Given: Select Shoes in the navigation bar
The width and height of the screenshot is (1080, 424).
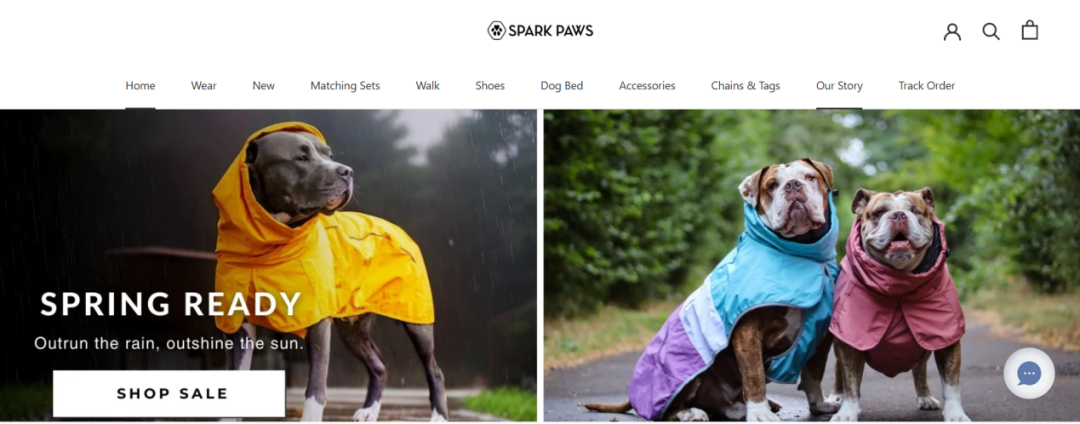Looking at the screenshot, I should point(490,85).
